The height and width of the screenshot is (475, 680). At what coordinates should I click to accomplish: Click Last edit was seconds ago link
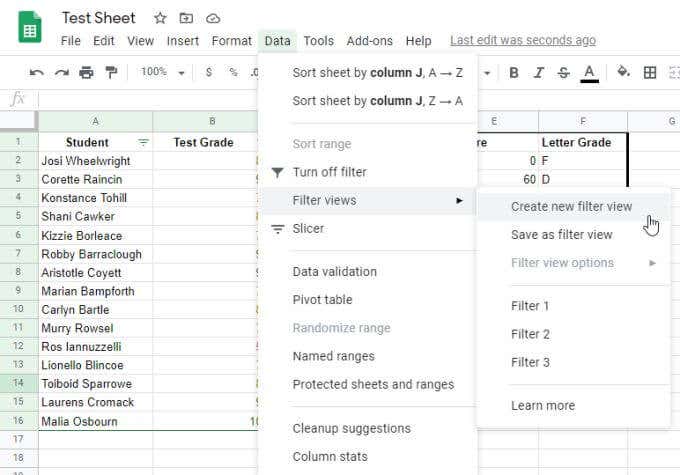[522, 41]
